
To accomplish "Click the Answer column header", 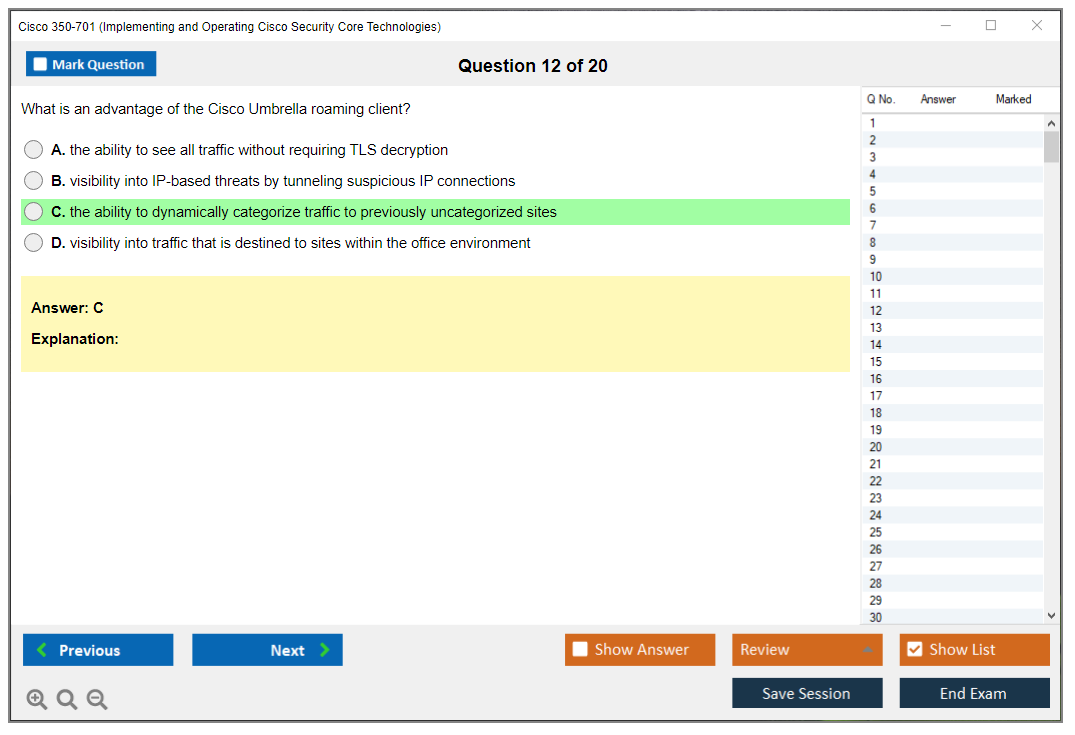I will coord(938,99).
